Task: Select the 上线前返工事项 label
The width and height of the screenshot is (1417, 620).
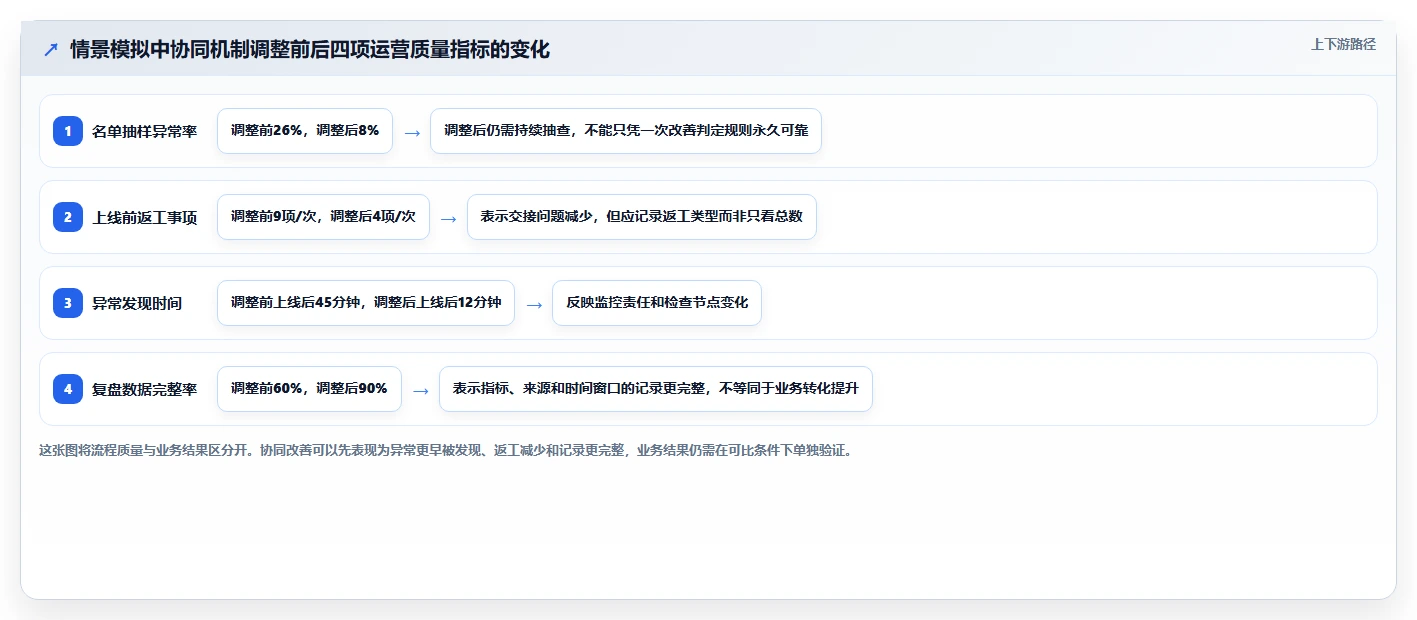Action: [x=144, y=217]
